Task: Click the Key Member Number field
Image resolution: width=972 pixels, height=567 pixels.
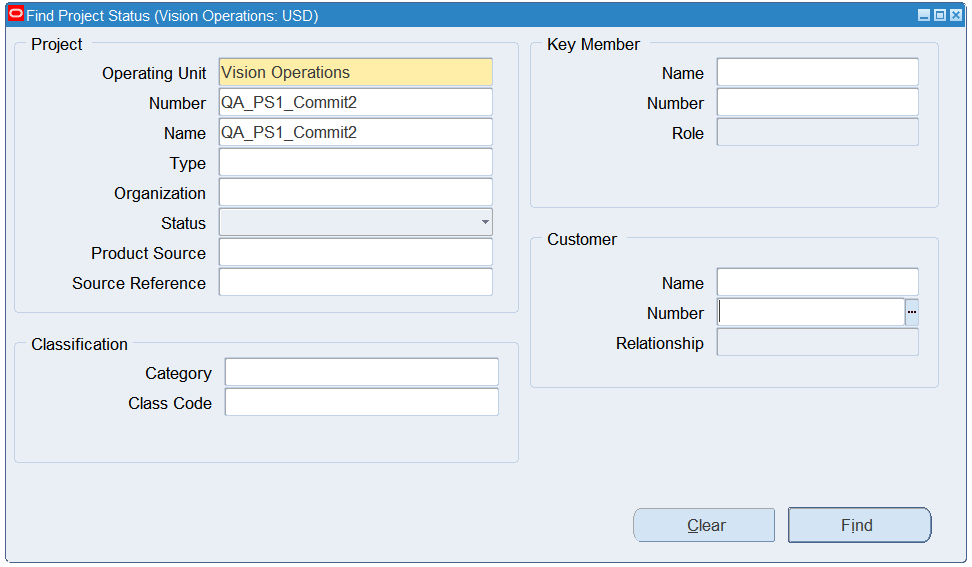Action: point(818,102)
